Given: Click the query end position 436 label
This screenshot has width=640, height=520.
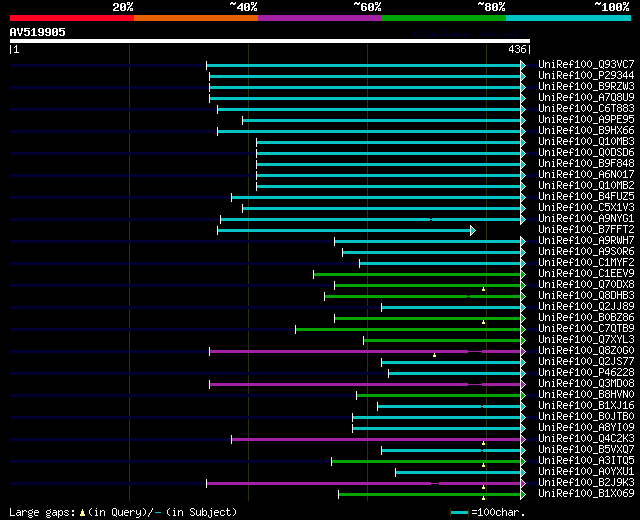Looking at the screenshot, I should (x=517, y=49).
